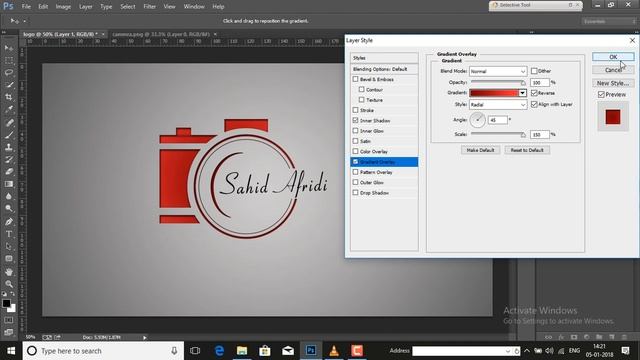Screen dimensions: 640x360
Task: Select the History Brush tool
Action: tap(9, 159)
